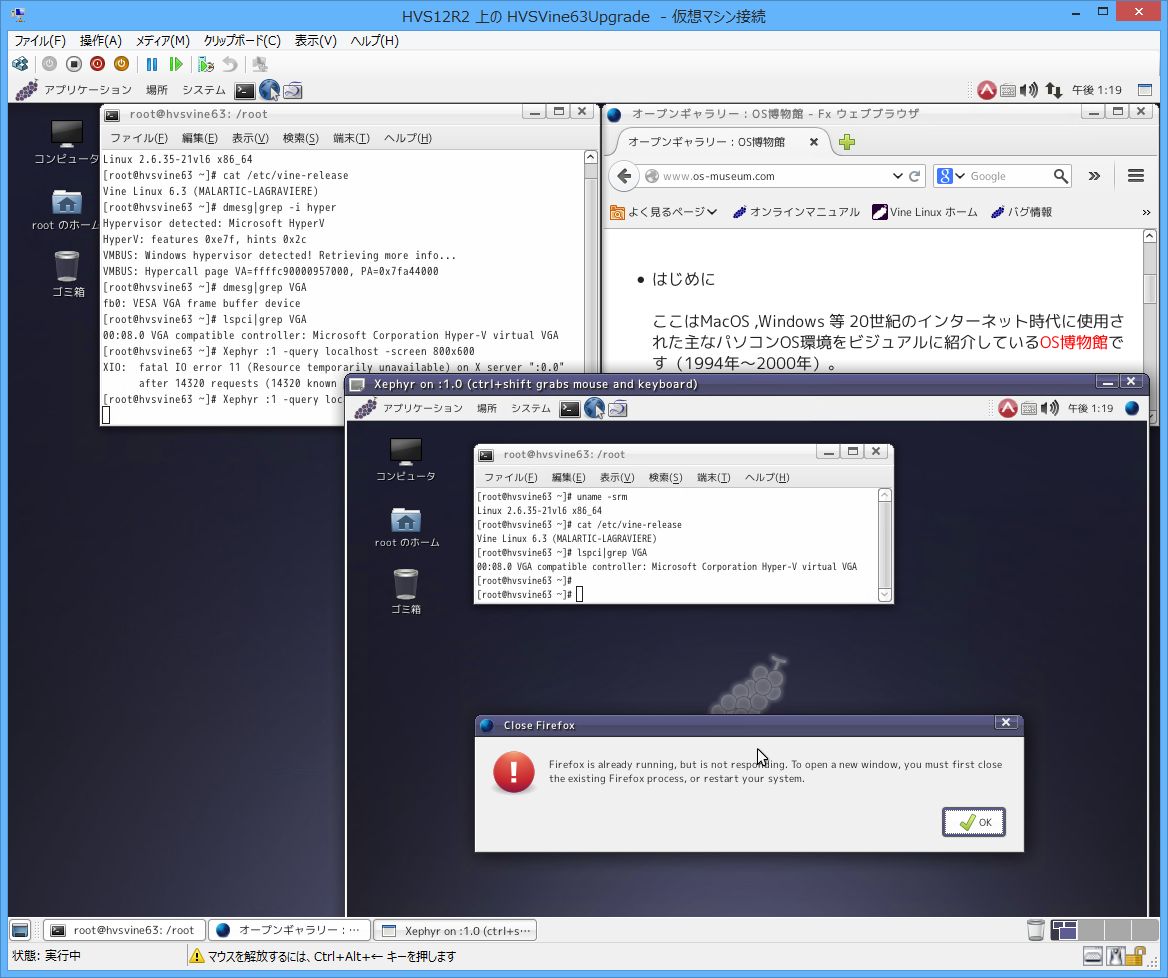Switch to root@hvsvine63 taskbar entry
The height and width of the screenshot is (978, 1168).
tap(124, 930)
